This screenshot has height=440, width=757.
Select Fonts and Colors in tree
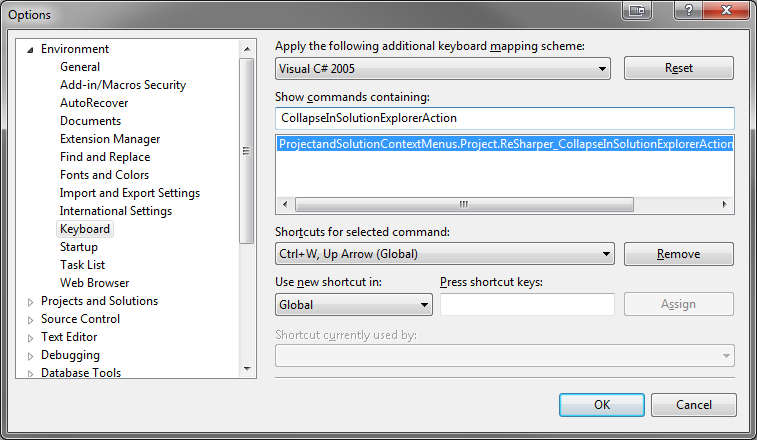click(x=104, y=175)
